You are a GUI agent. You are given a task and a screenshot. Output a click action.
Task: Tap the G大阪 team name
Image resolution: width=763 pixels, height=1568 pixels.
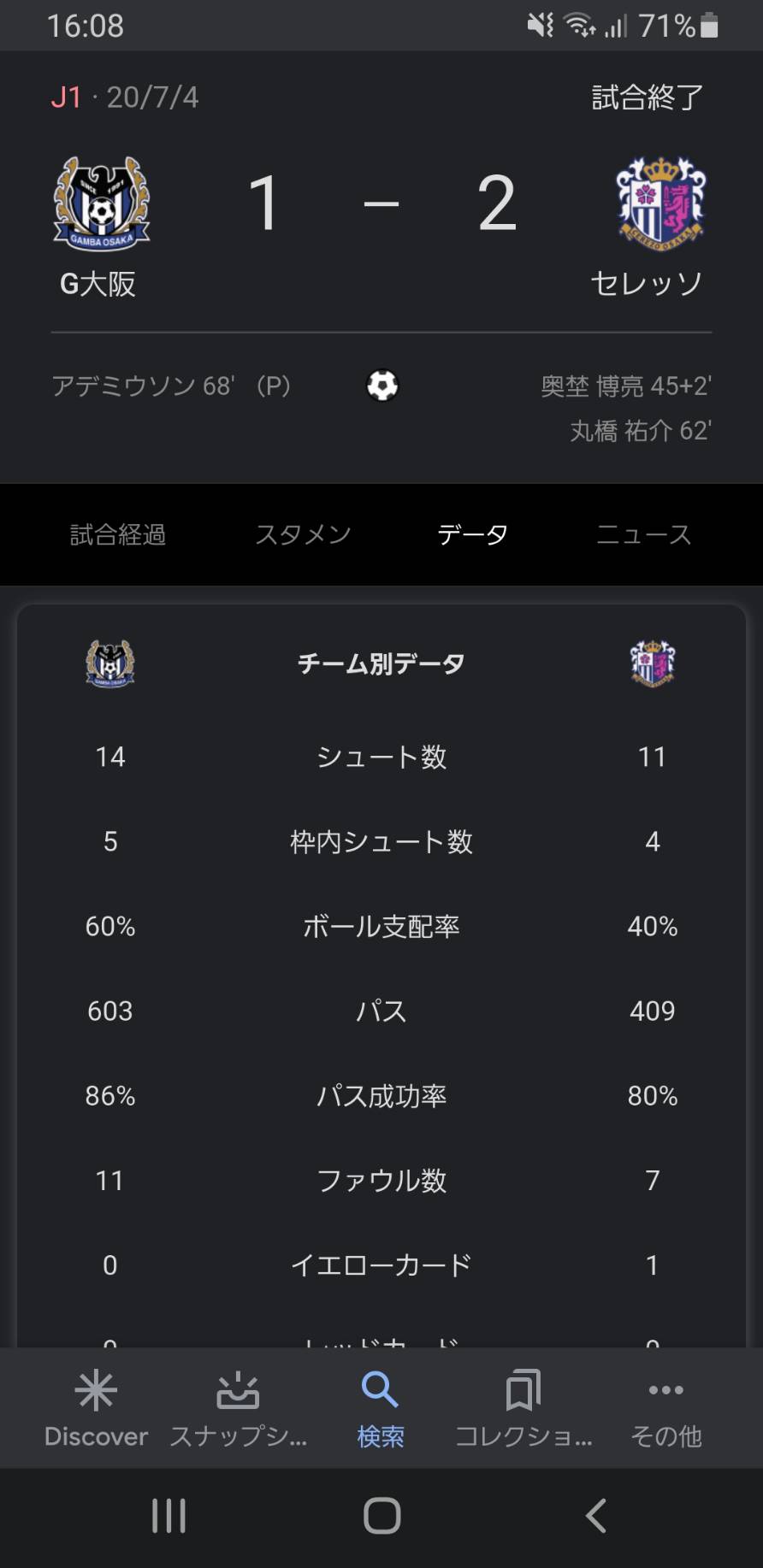98,284
